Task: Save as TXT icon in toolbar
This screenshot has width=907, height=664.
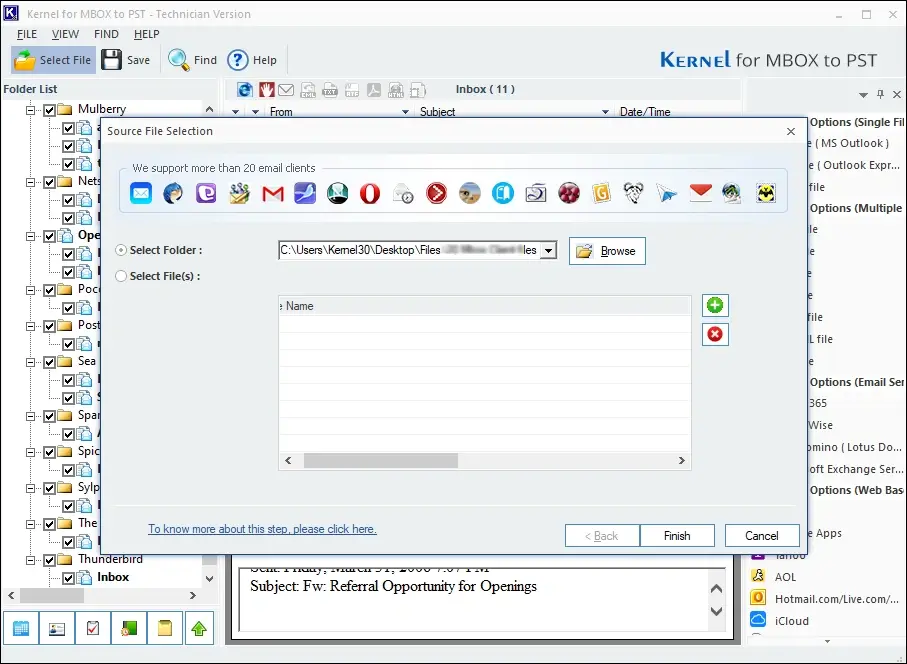Action: tap(330, 90)
